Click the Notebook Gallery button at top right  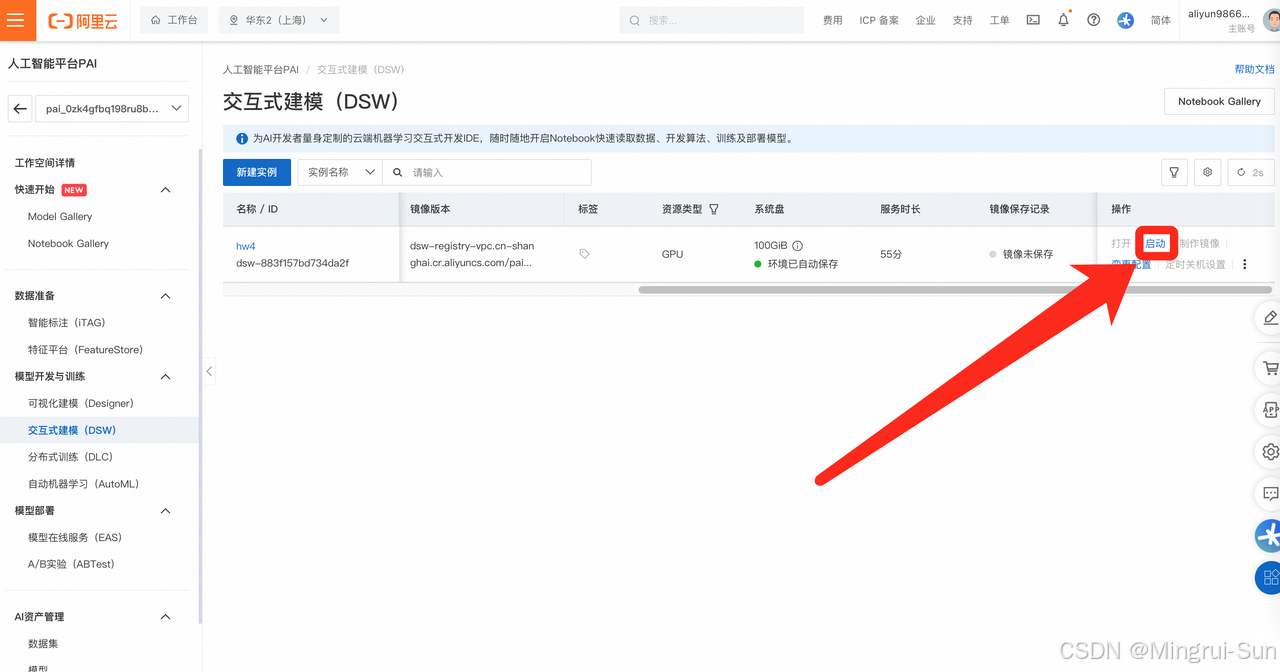[1219, 101]
